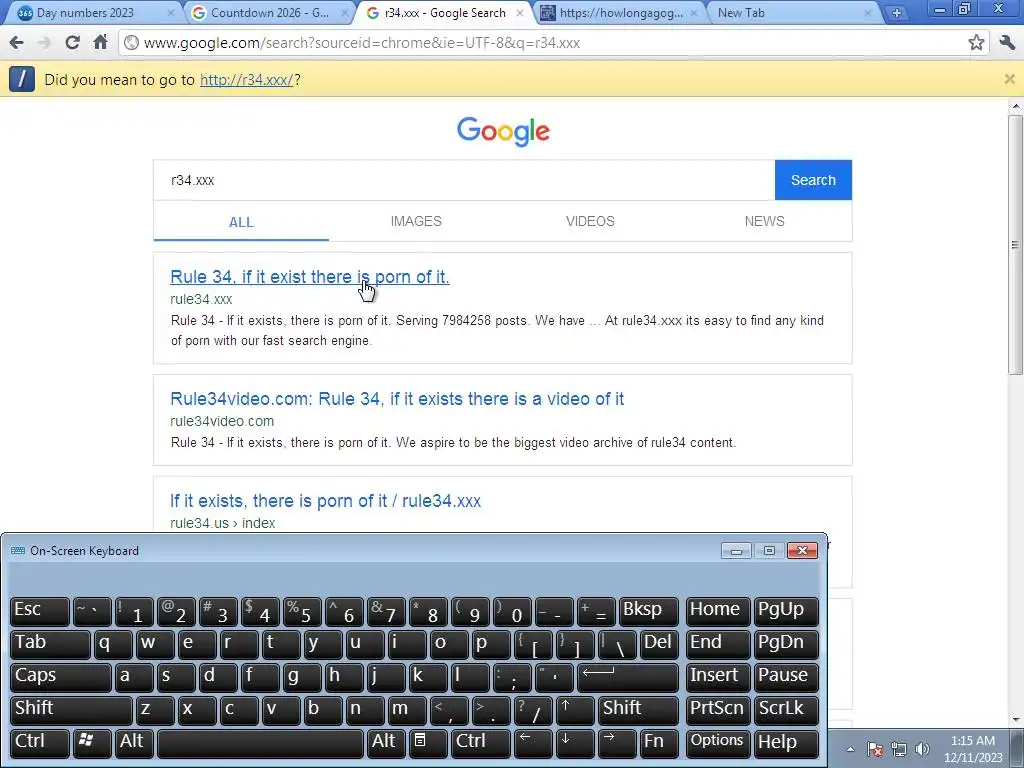
Task: Click the Pause key
Action: tap(786, 677)
